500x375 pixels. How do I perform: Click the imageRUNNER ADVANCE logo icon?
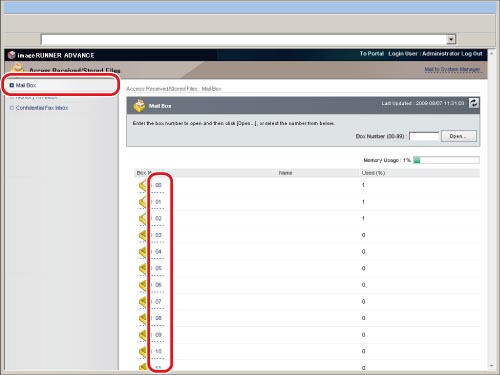pyautogui.click(x=12, y=55)
